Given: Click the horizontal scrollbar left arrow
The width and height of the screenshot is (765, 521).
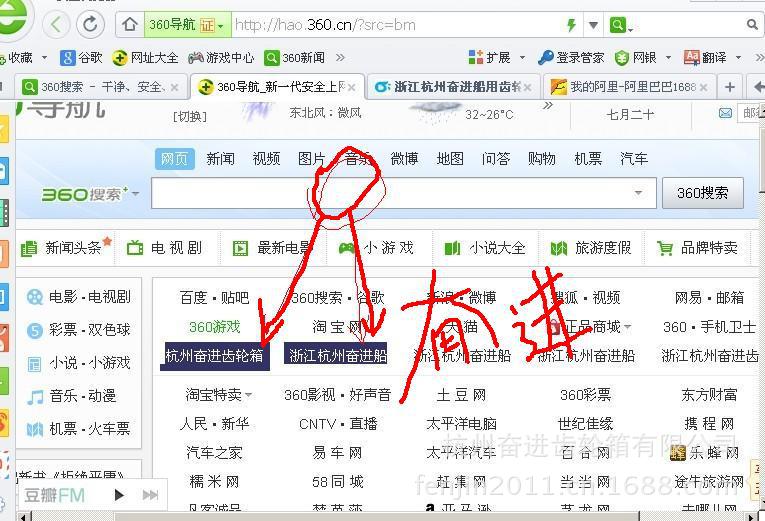Looking at the screenshot, I should tap(21, 516).
